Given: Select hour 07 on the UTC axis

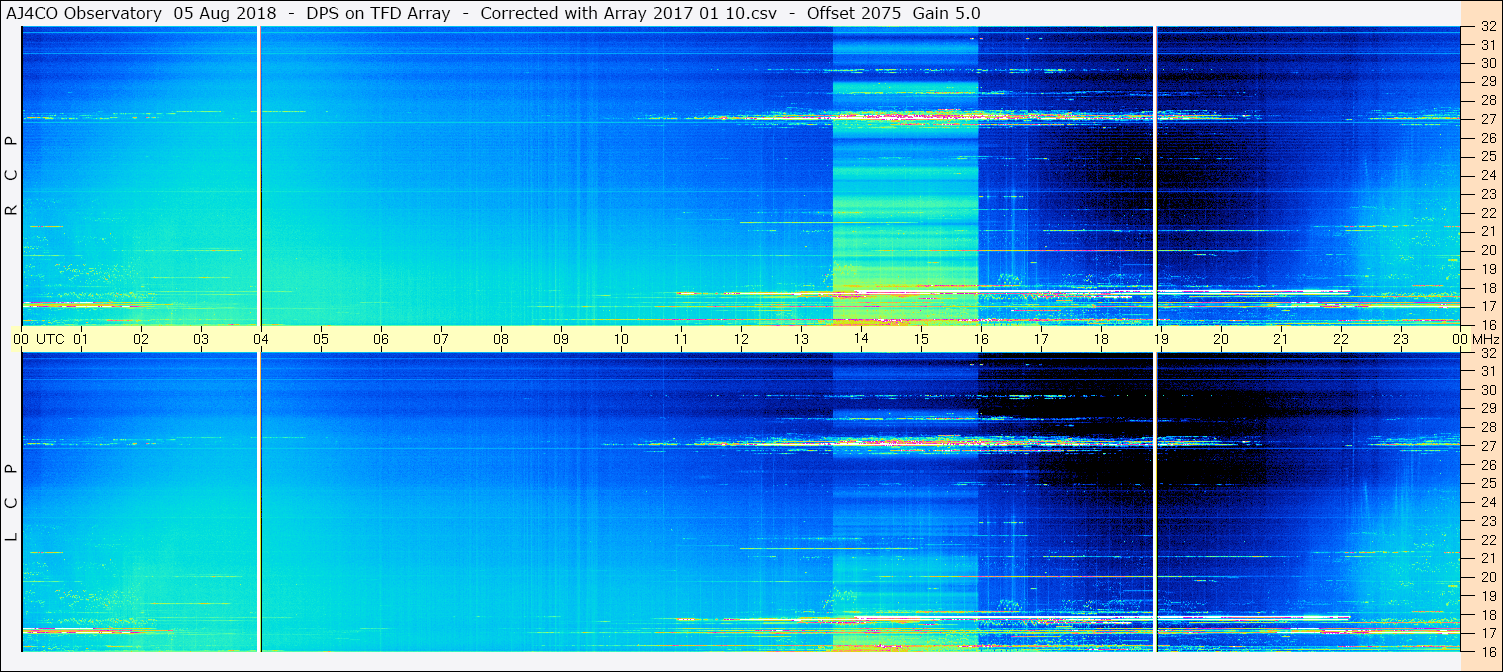Looking at the screenshot, I should point(441,339).
